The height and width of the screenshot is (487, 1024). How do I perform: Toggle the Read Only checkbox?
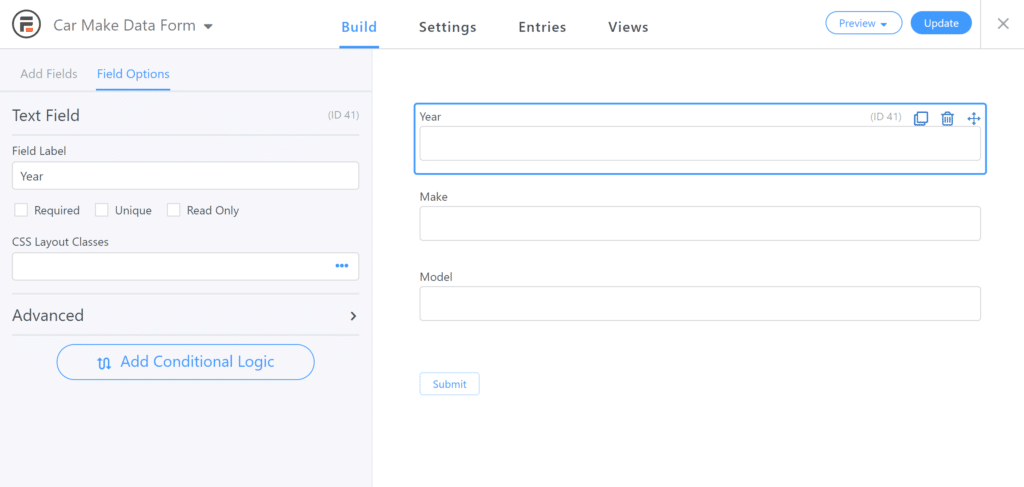173,210
